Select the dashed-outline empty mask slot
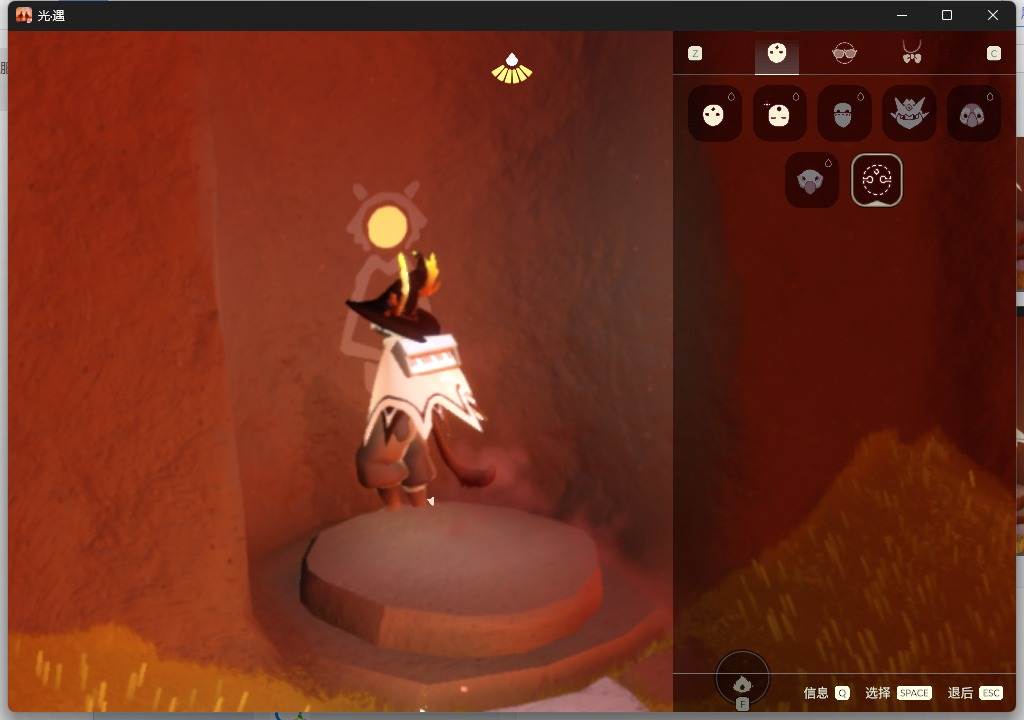The image size is (1024, 720). point(876,180)
